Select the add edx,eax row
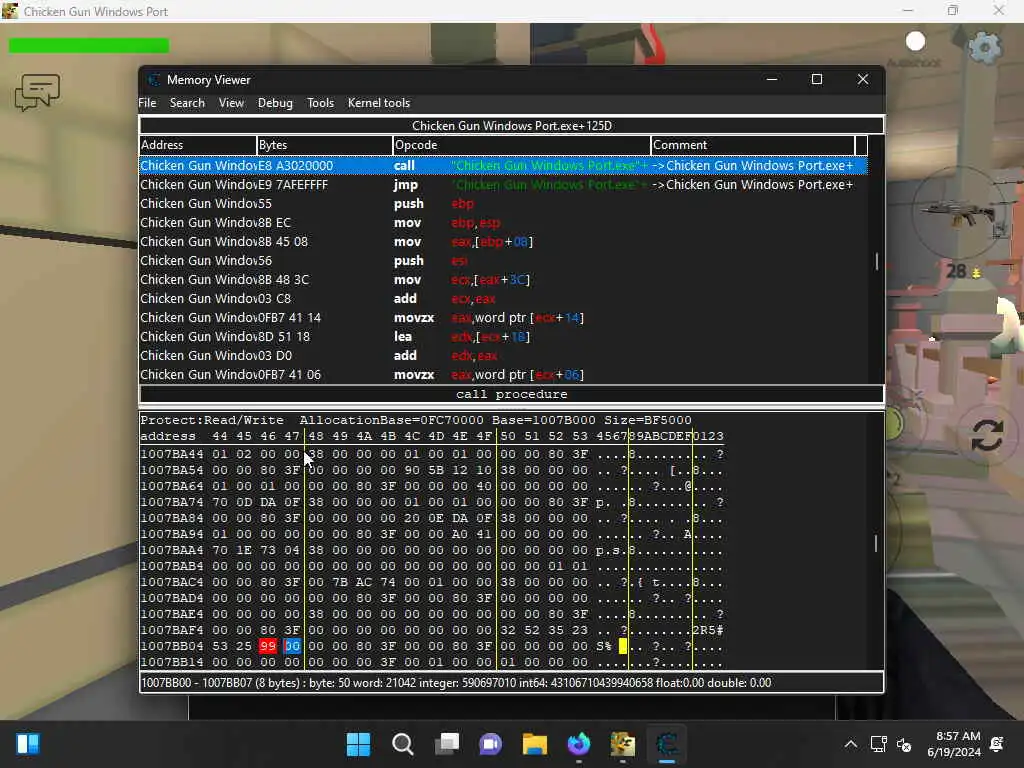Image resolution: width=1024 pixels, height=768 pixels. tap(503, 355)
